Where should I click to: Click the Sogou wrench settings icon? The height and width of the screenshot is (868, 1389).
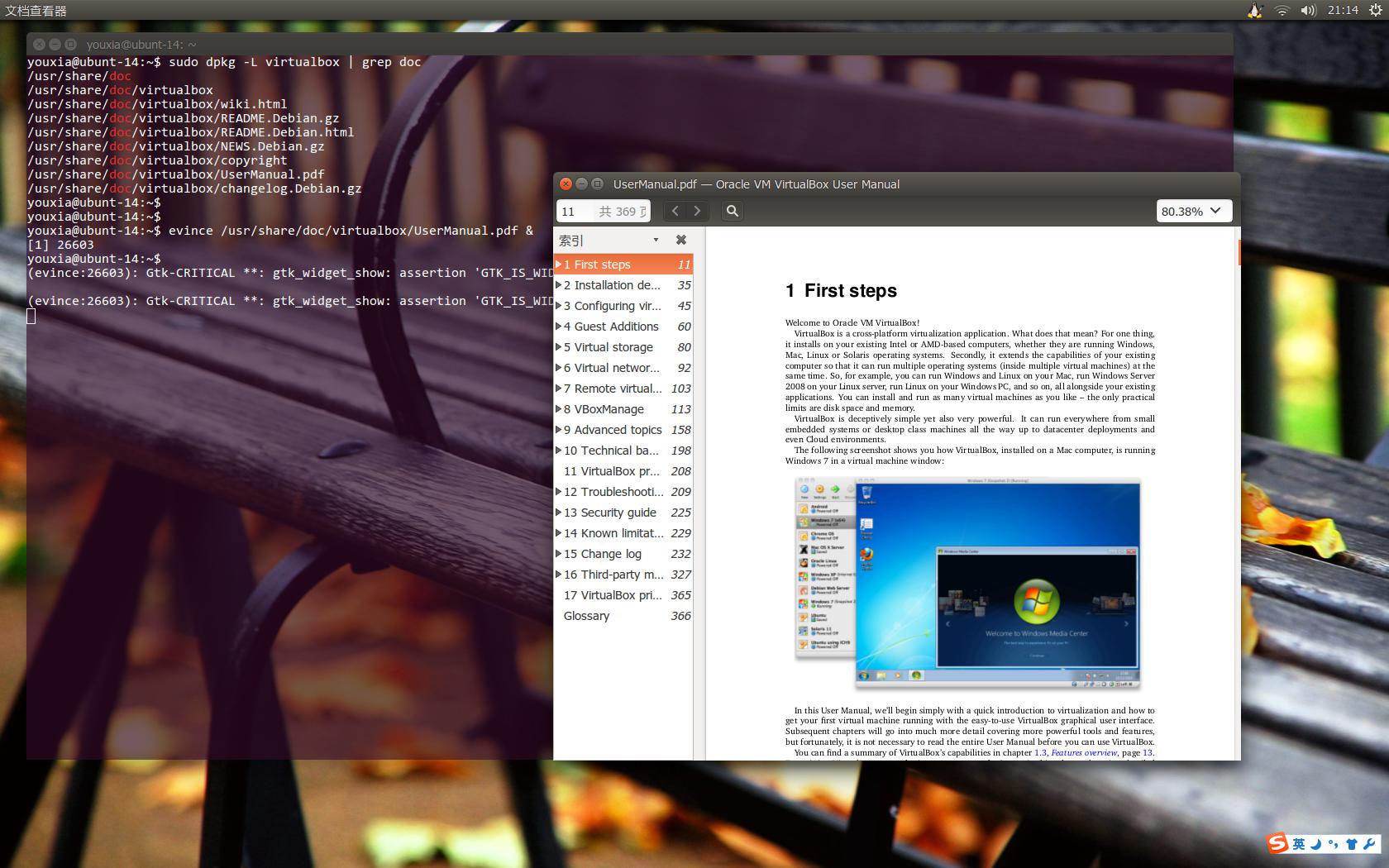(x=1369, y=844)
